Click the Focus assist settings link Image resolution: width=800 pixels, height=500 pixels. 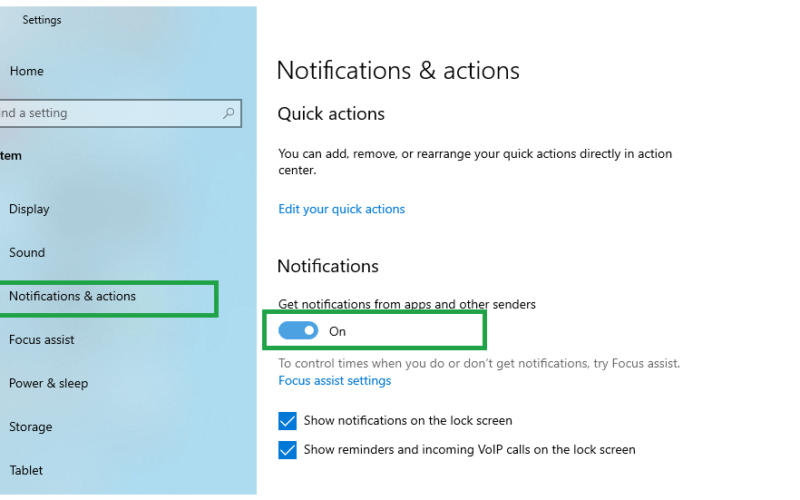(x=335, y=381)
